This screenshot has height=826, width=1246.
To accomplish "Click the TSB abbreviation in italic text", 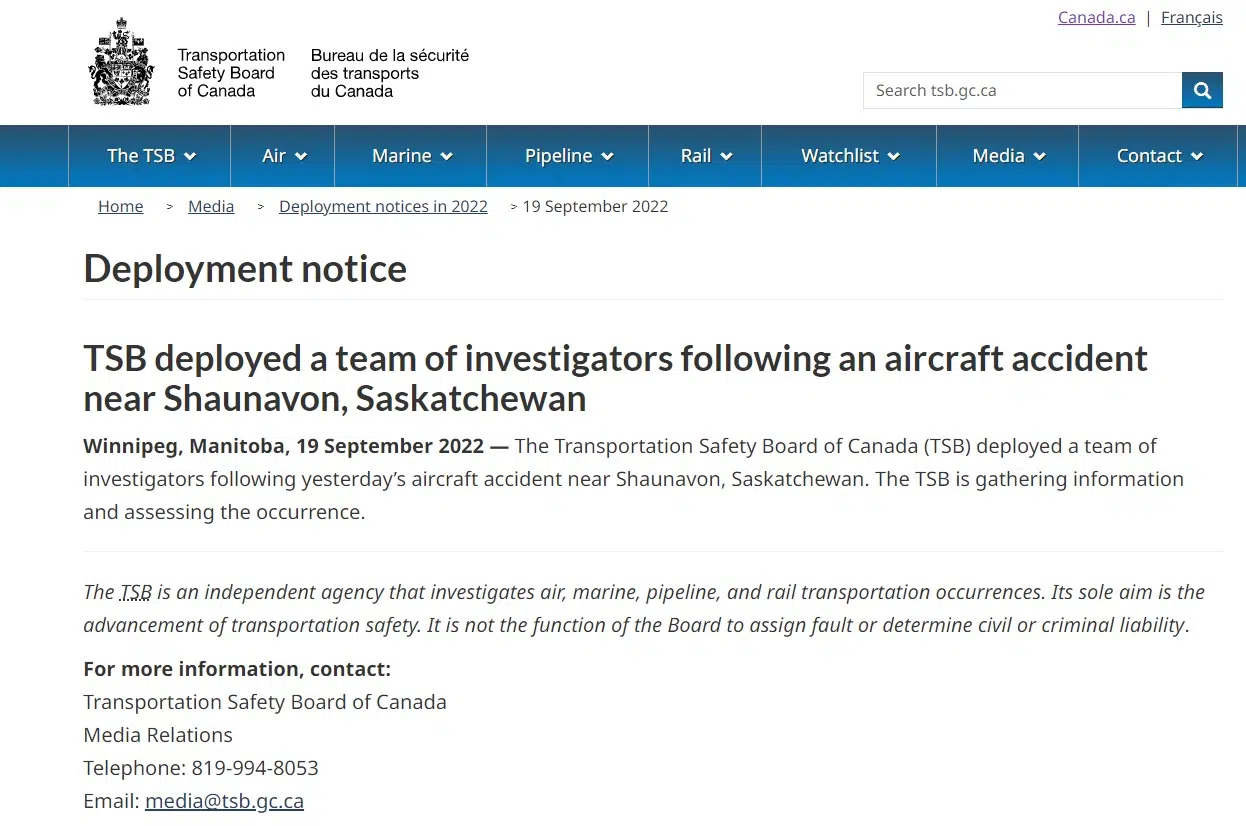I will coord(136,592).
